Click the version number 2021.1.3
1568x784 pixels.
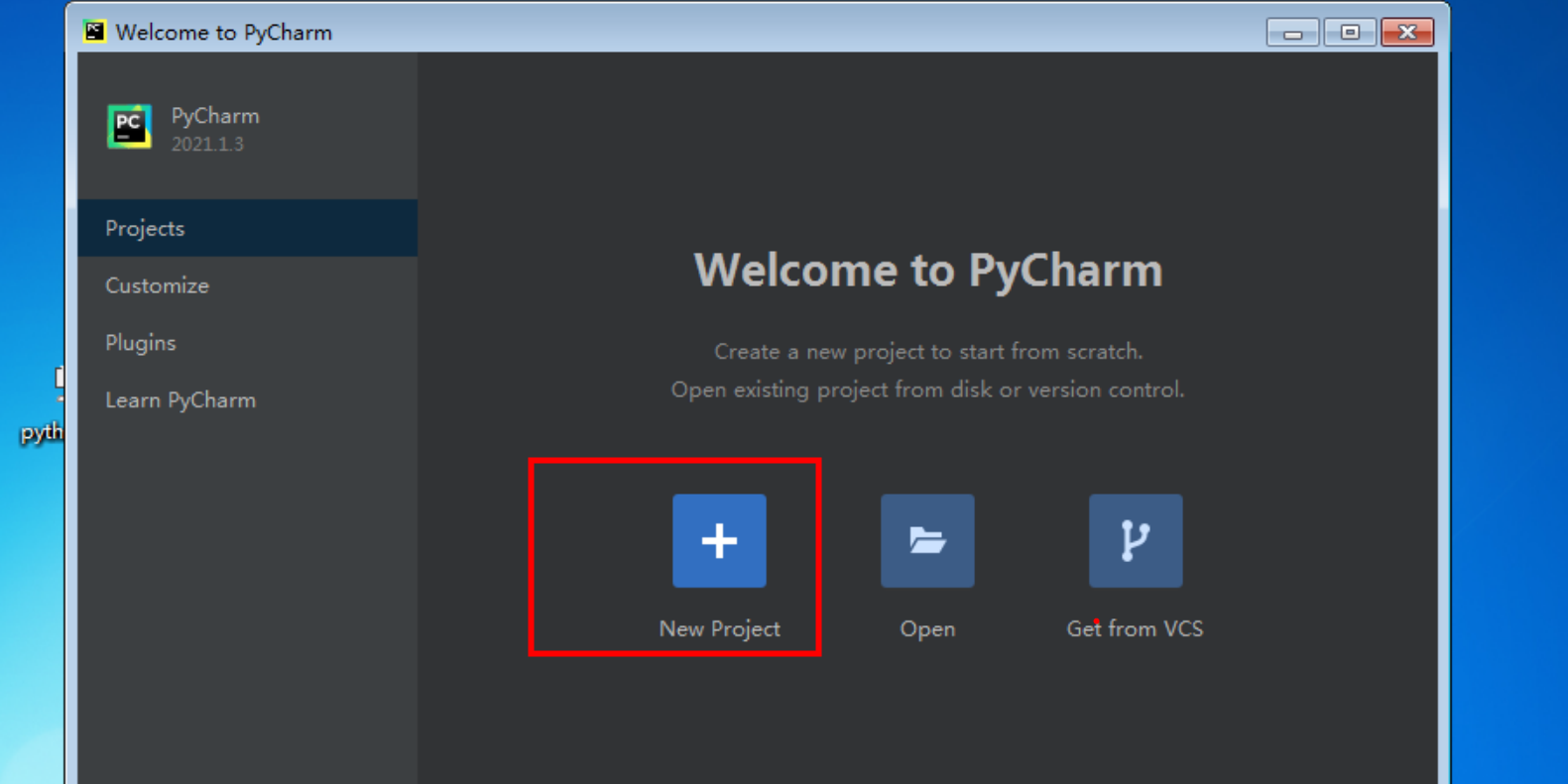207,144
